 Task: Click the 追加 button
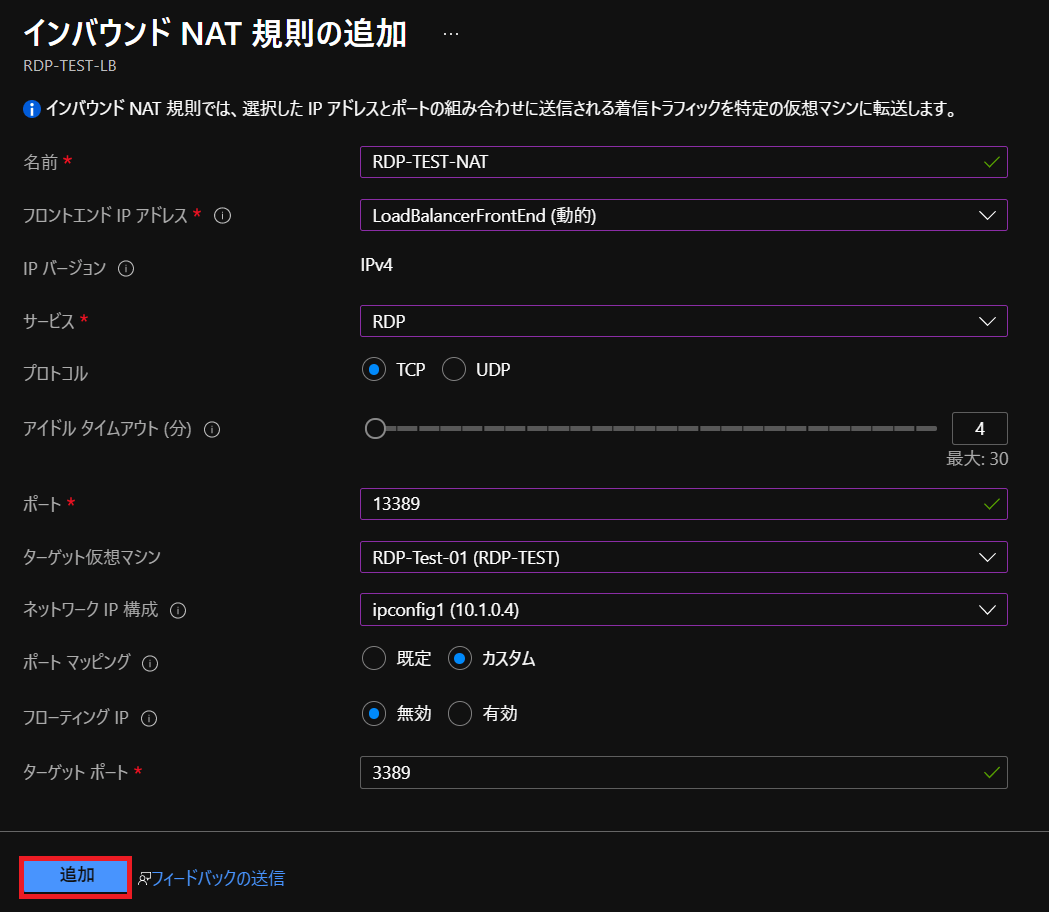(x=76, y=876)
